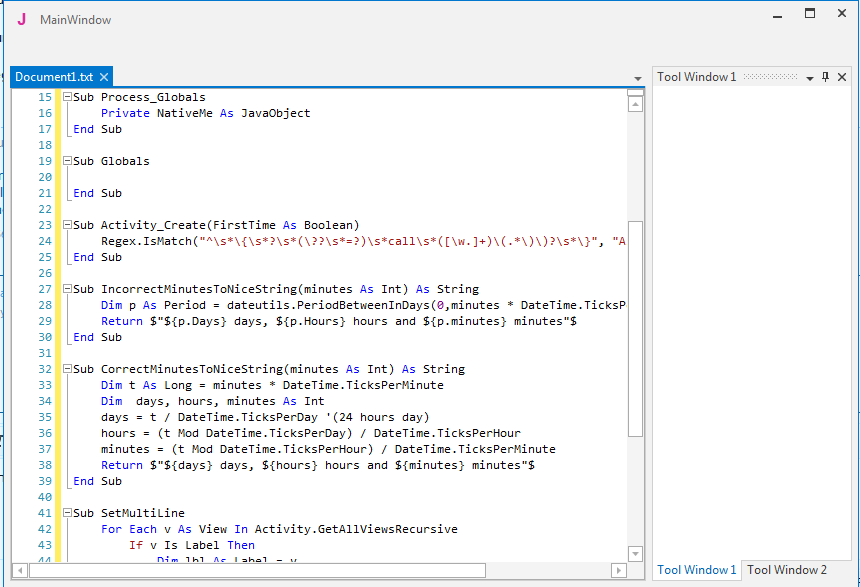The image size is (860, 587).
Task: Click the vertical scrollbar thumb
Action: click(635, 329)
